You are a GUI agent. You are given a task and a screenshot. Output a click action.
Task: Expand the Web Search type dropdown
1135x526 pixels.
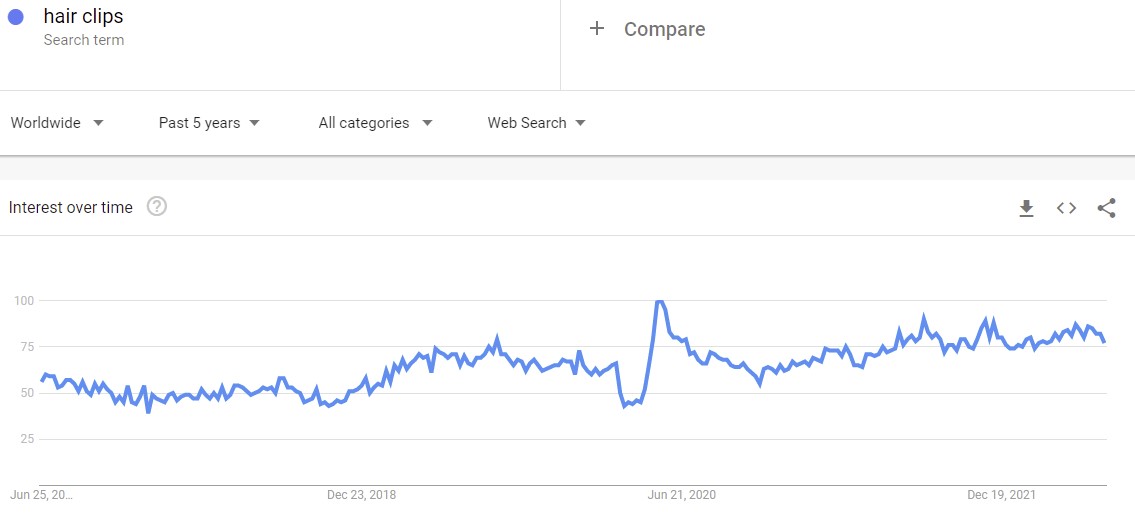(x=536, y=123)
